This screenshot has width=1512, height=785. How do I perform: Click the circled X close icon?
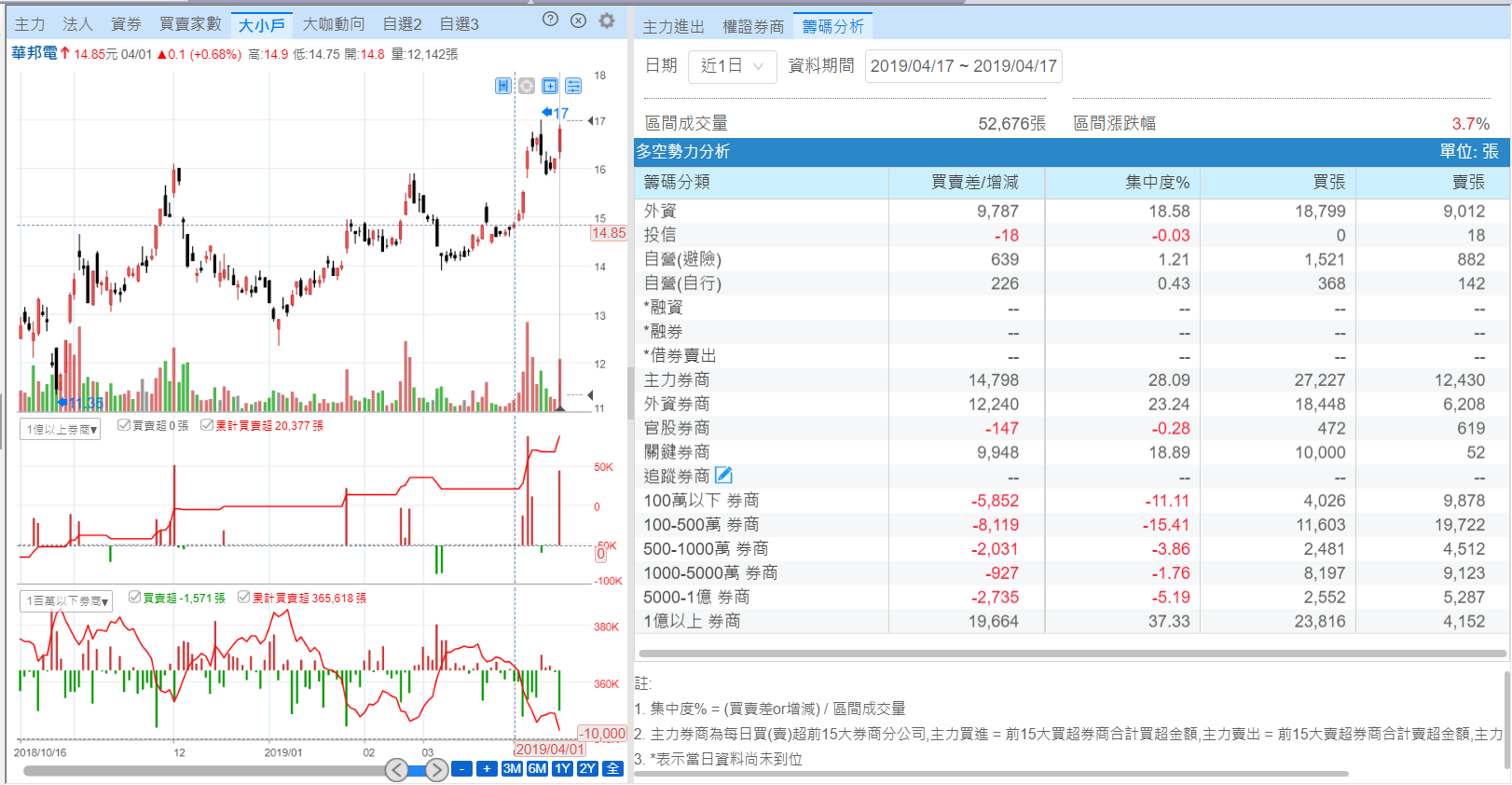pyautogui.click(x=578, y=21)
